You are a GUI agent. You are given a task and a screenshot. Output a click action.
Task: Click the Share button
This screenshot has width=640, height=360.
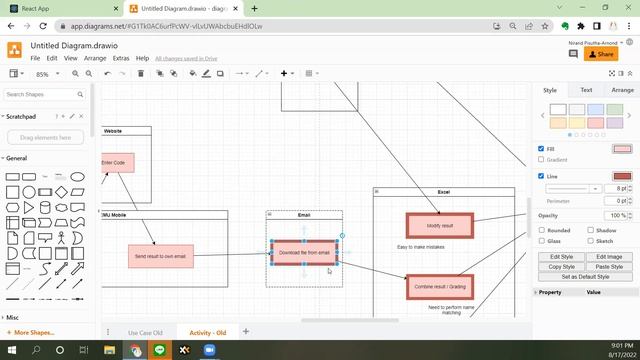click(601, 54)
